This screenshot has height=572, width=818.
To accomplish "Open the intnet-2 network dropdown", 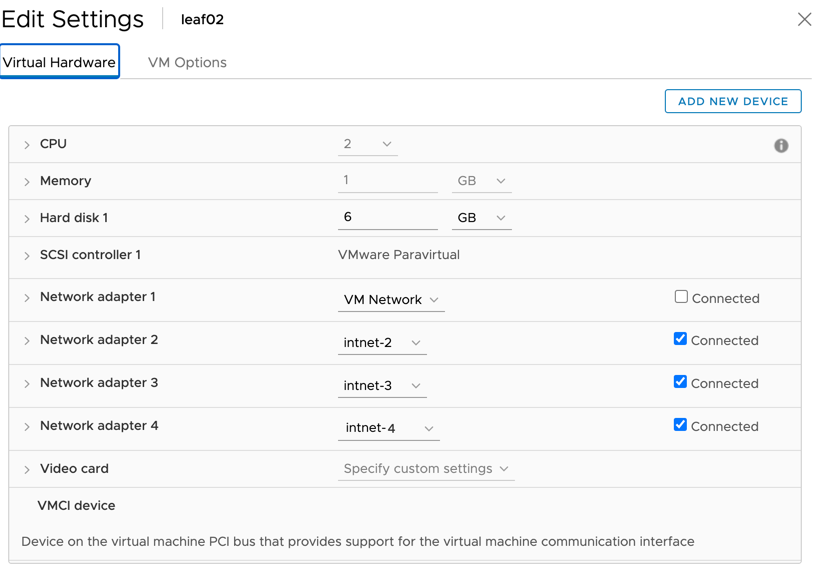I will (x=382, y=343).
